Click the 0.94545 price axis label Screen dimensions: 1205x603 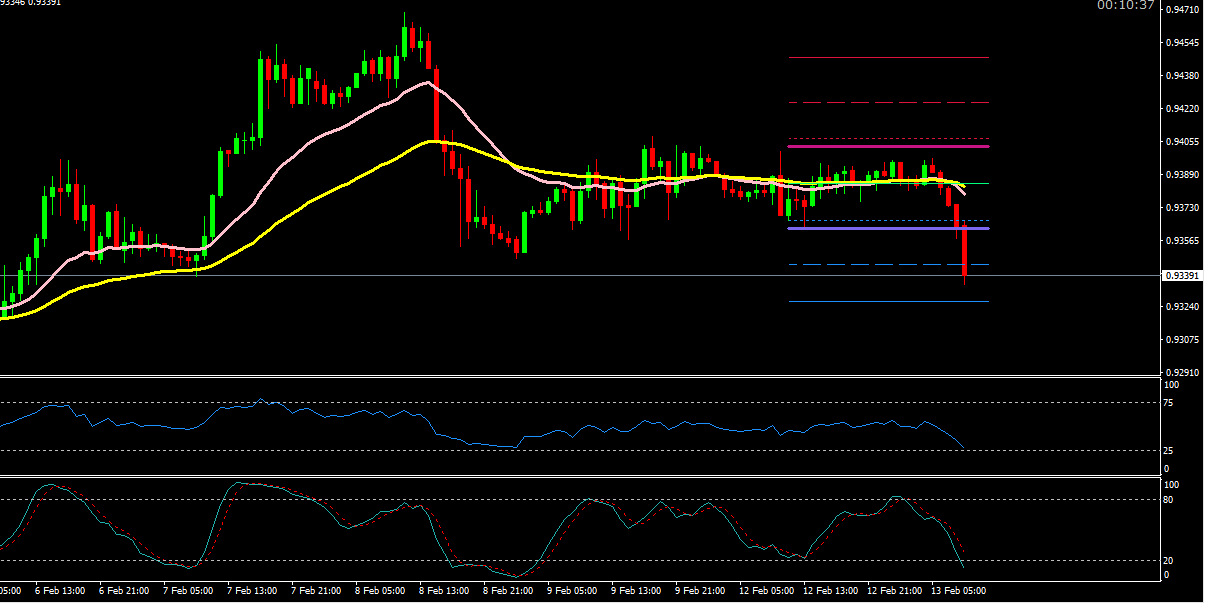click(x=1185, y=43)
